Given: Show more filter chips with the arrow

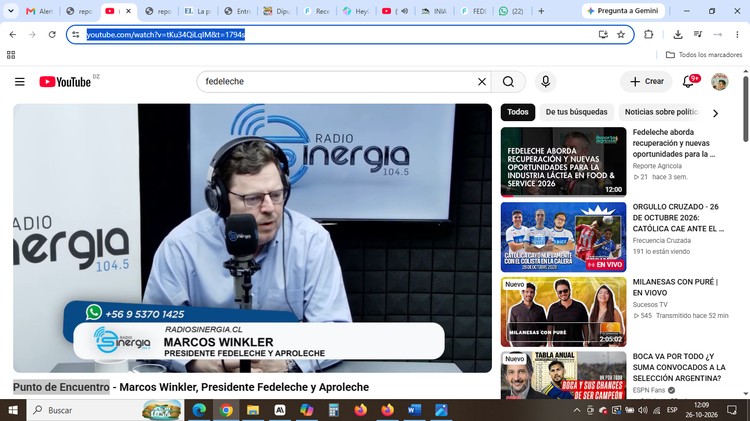Looking at the screenshot, I should click(716, 113).
